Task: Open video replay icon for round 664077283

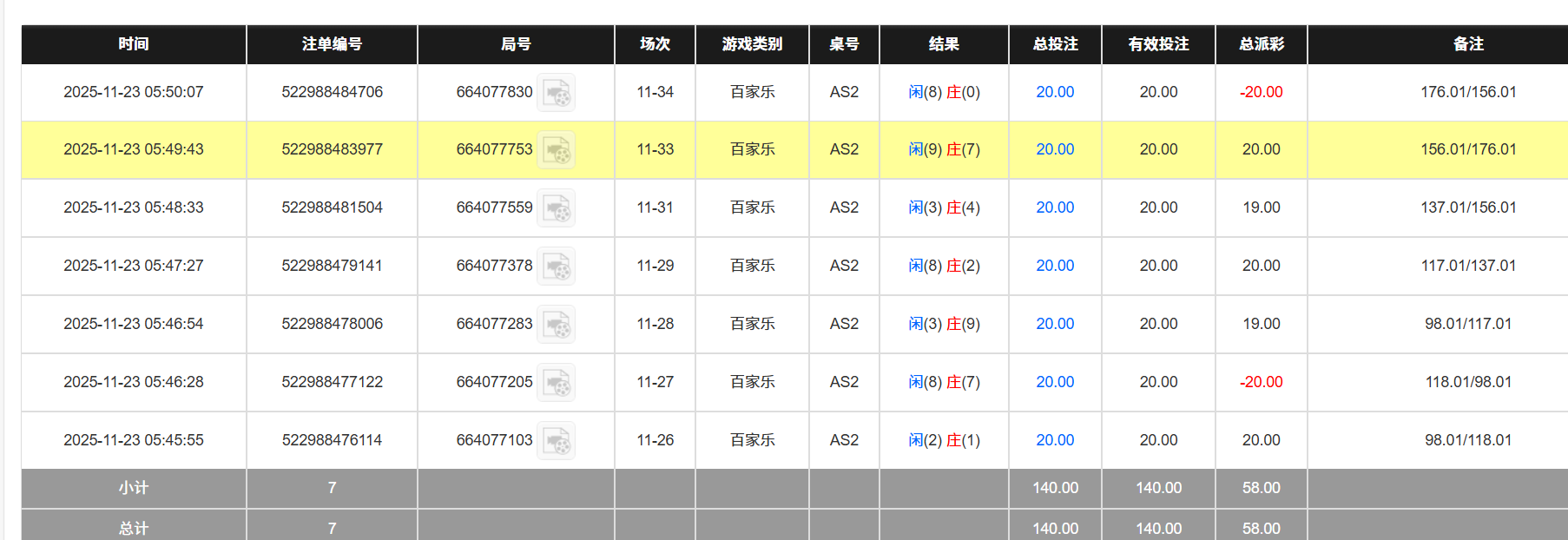Action: pos(556,324)
